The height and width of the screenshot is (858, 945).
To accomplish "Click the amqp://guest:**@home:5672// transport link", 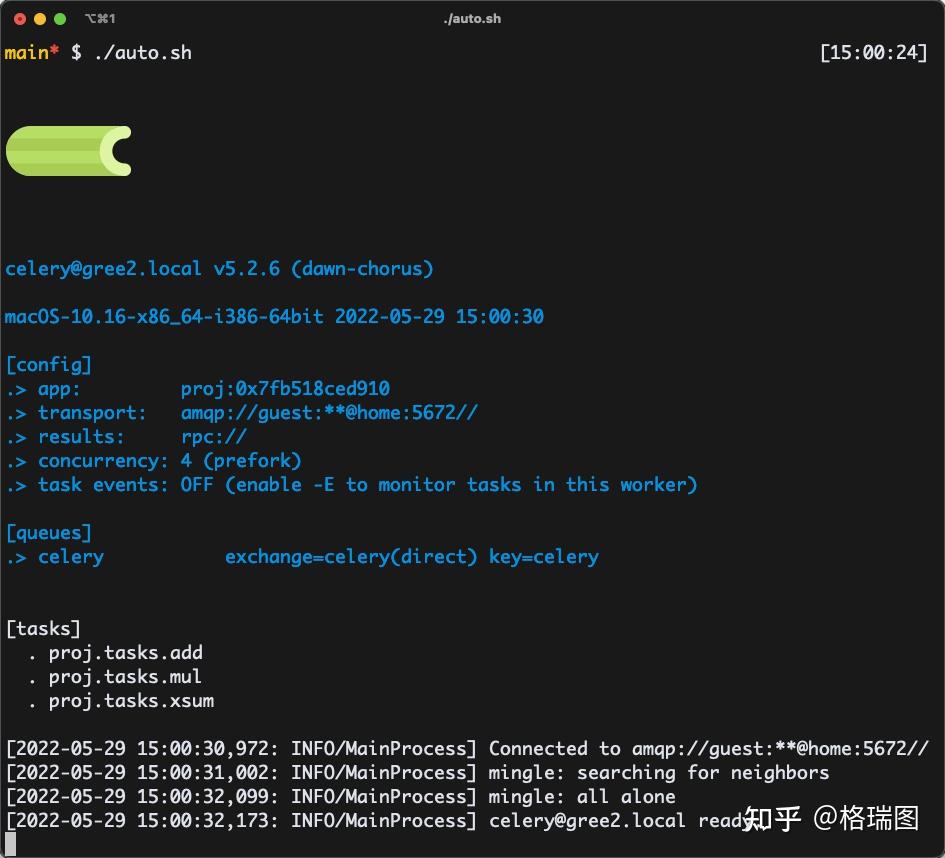I will click(x=329, y=412).
